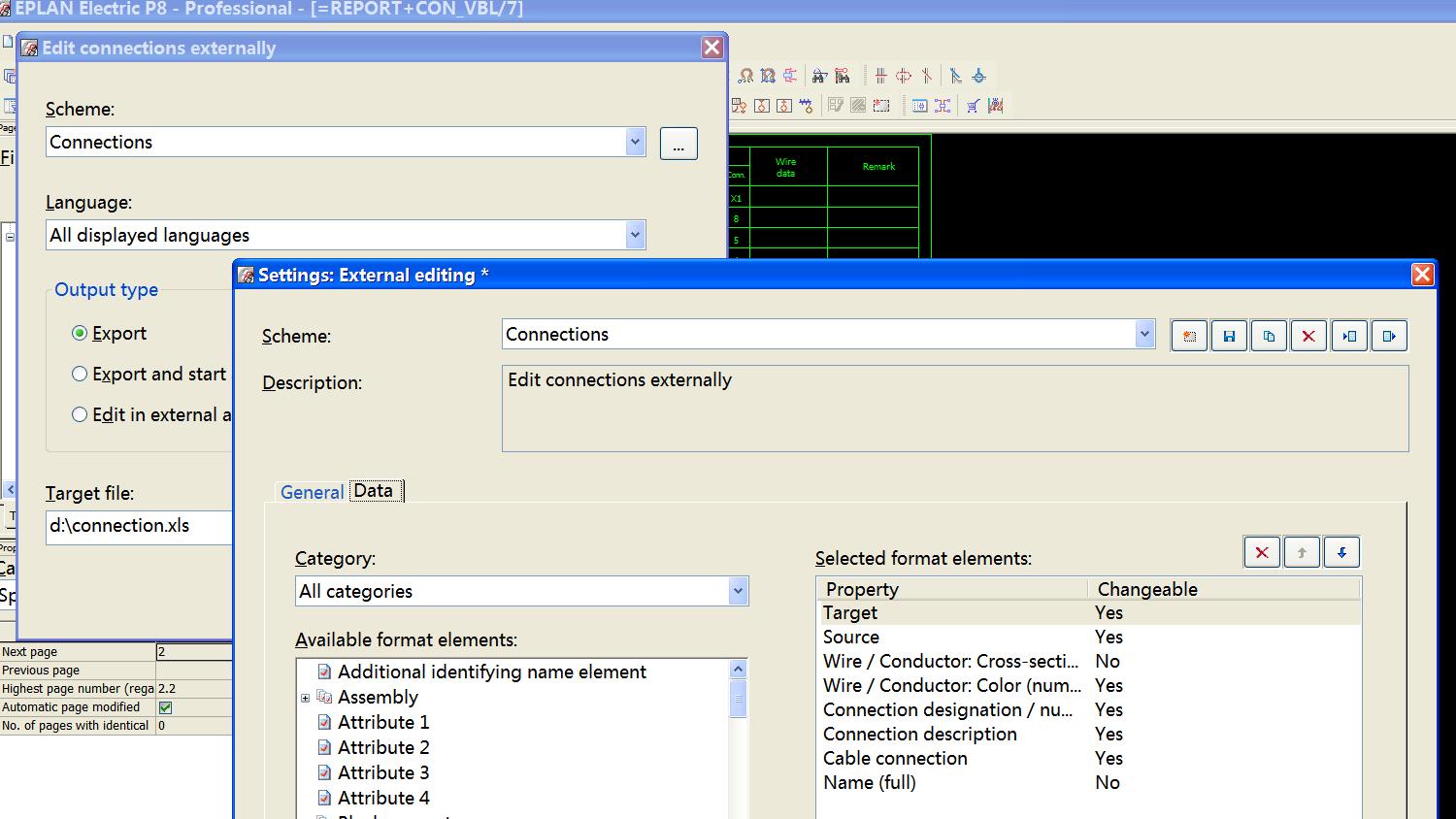1456x819 pixels.
Task: Click the triple vertical lines connection icon
Action: 880,76
